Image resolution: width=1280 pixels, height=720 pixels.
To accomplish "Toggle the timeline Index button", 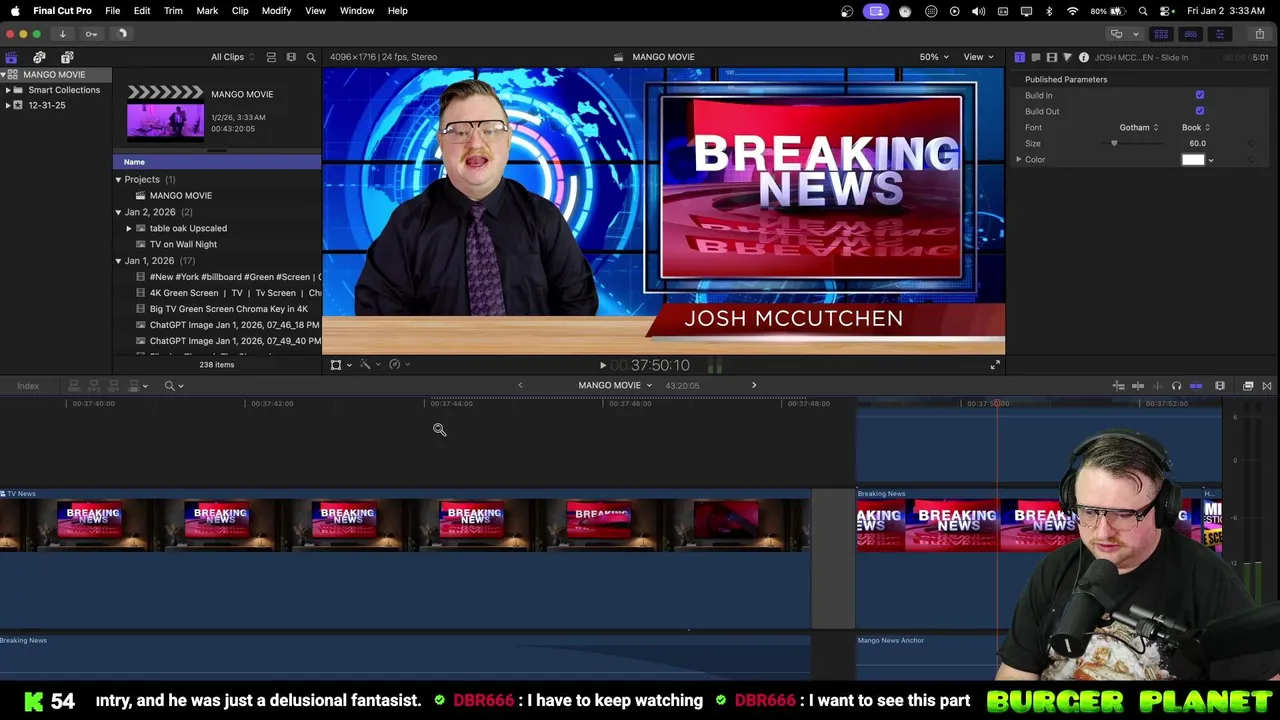I will tap(28, 386).
